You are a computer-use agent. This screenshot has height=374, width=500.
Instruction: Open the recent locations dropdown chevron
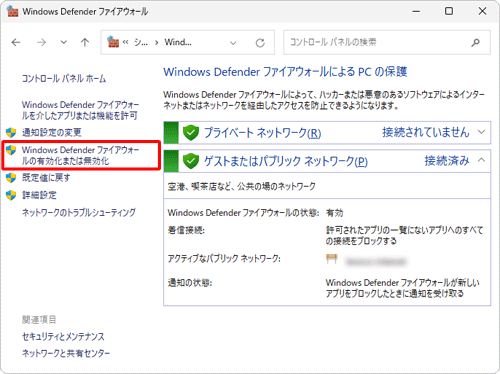pos(63,42)
